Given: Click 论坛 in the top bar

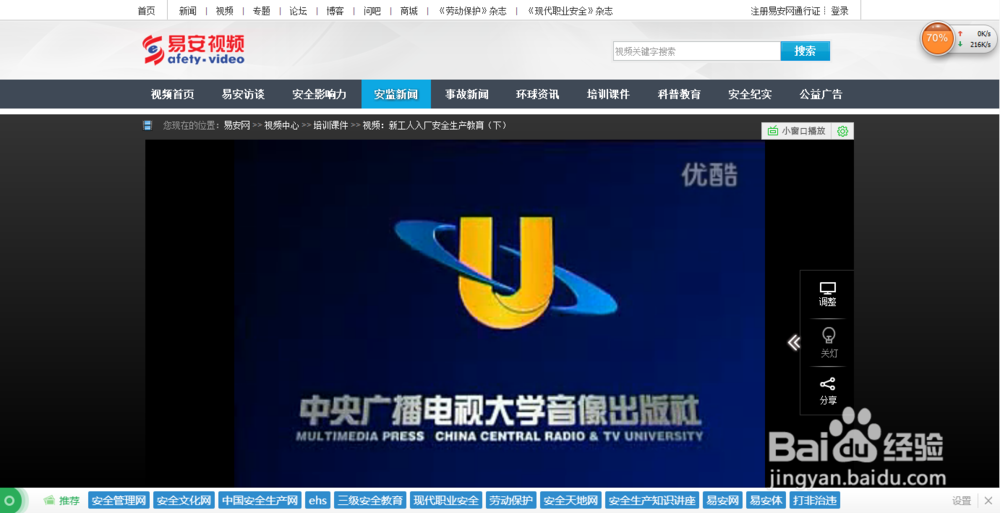Looking at the screenshot, I should (x=298, y=10).
